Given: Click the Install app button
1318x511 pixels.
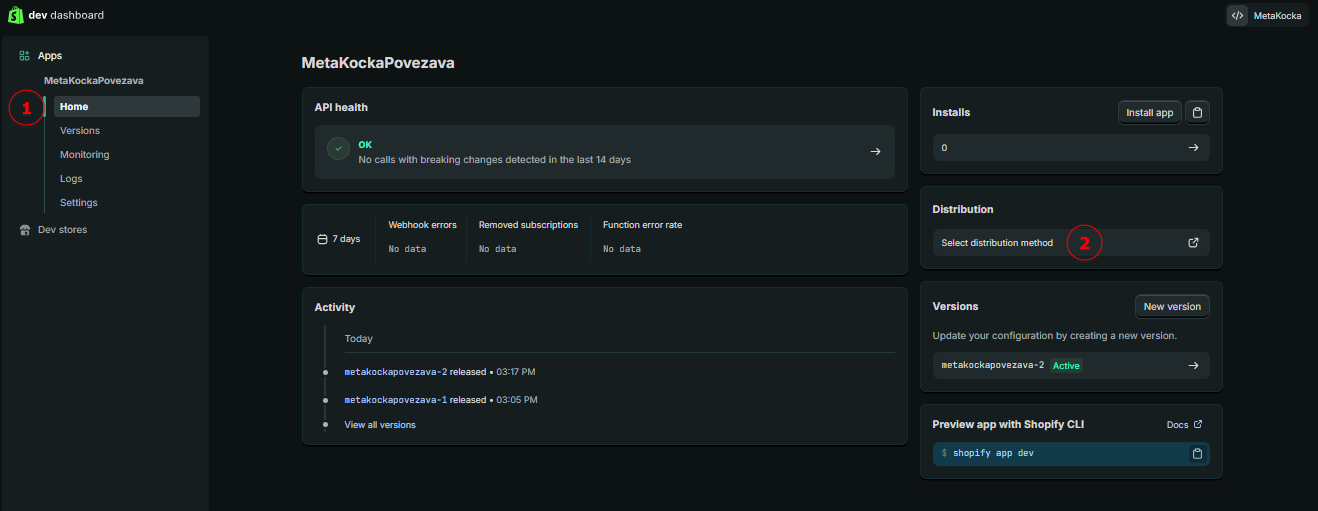Looking at the screenshot, I should [x=1149, y=112].
